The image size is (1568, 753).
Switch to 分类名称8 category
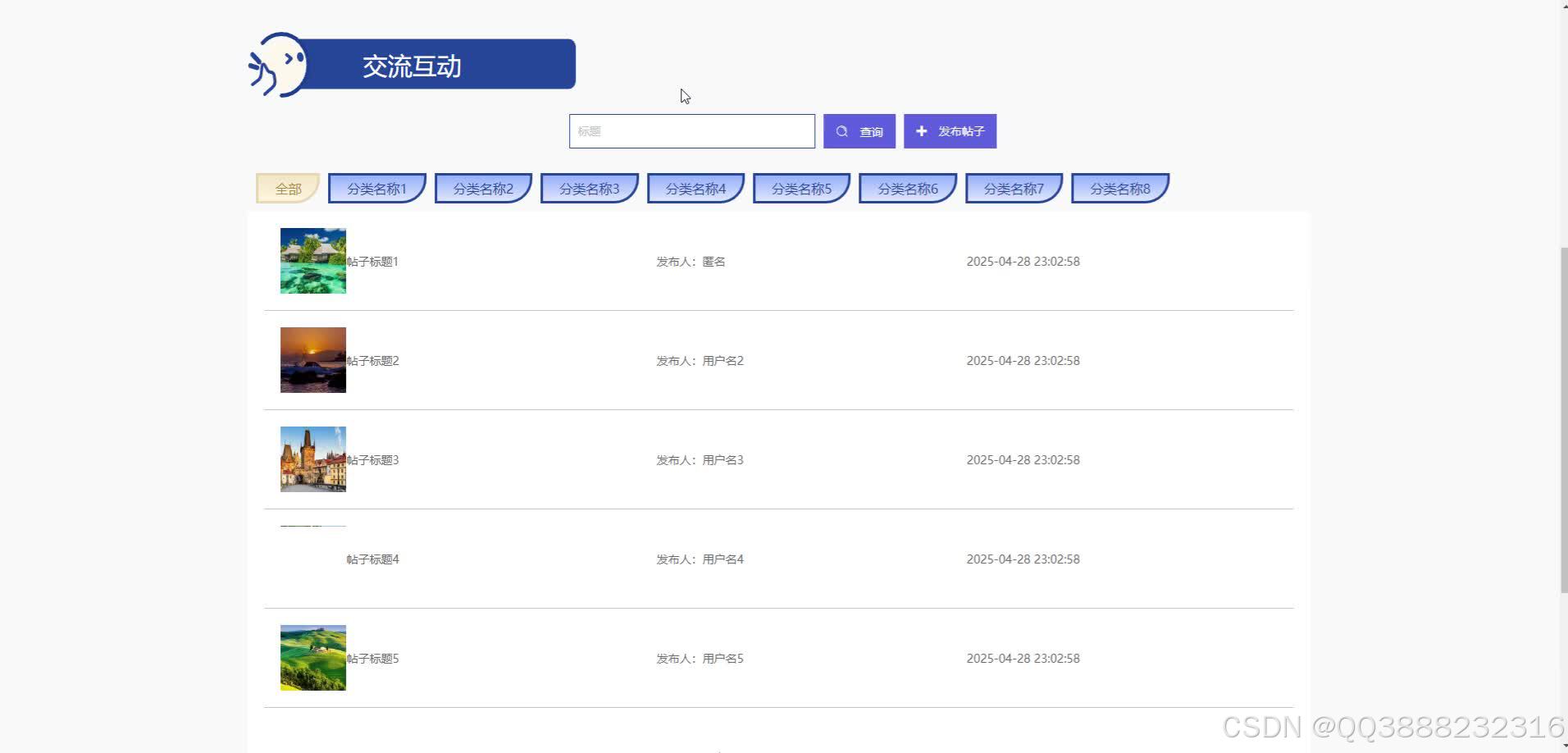[1120, 189]
